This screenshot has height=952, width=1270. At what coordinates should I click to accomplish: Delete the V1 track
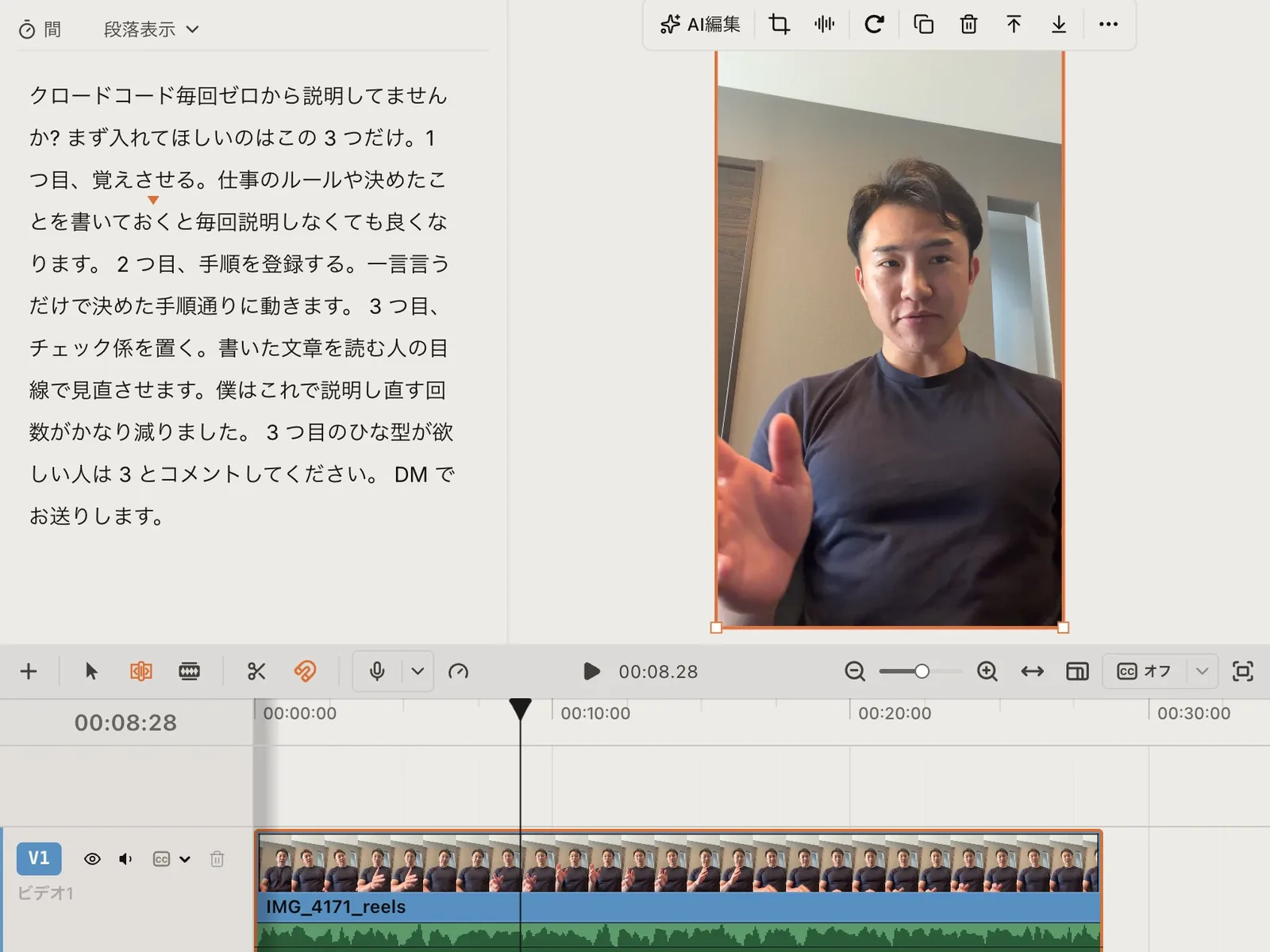217,858
